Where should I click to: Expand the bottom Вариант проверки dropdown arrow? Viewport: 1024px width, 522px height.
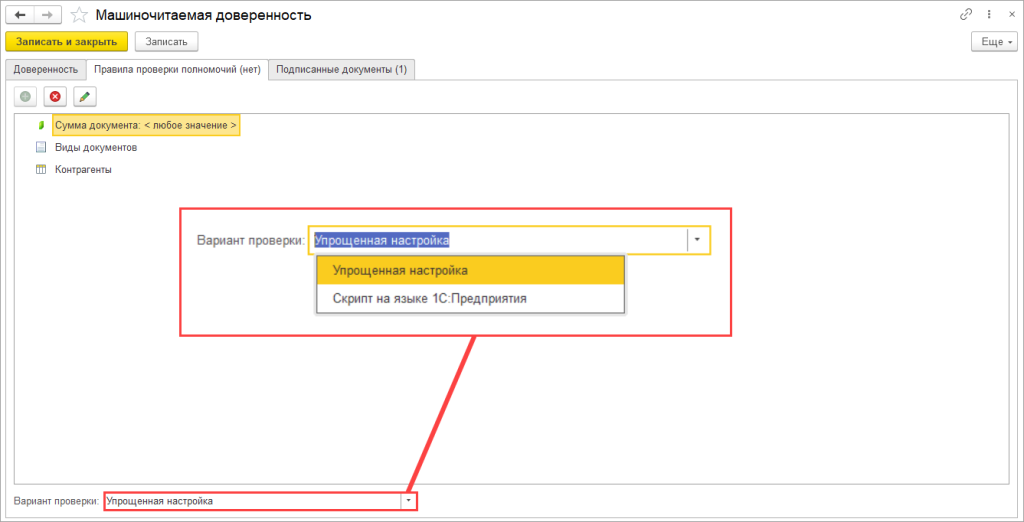[409, 501]
